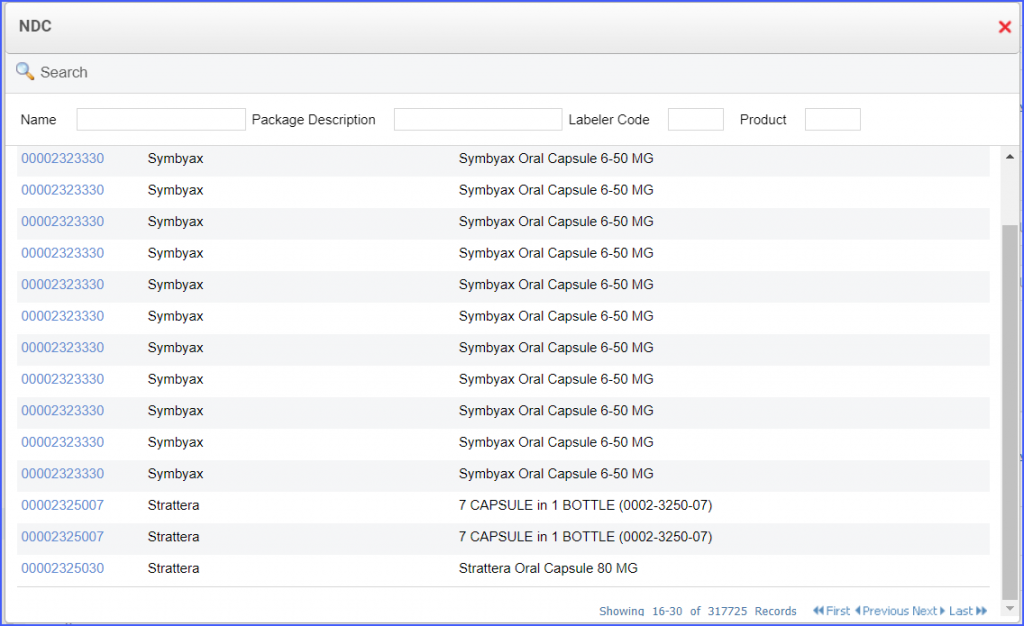Advance to Next page of records
The width and height of the screenshot is (1024, 626).
928,611
